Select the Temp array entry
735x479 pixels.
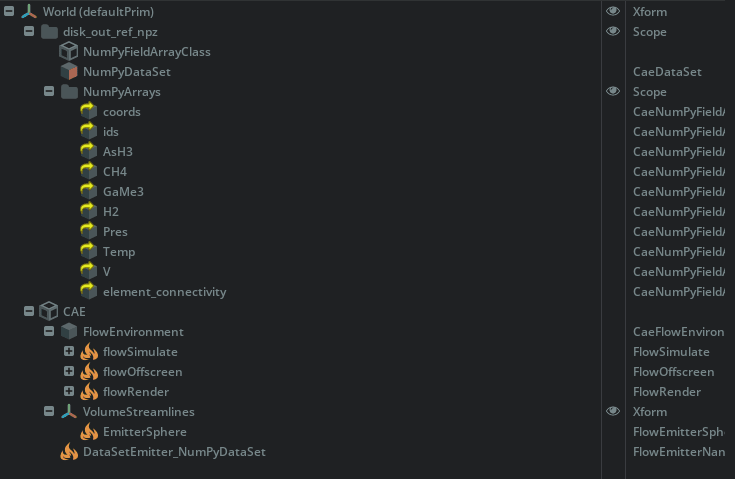pyautogui.click(x=118, y=252)
